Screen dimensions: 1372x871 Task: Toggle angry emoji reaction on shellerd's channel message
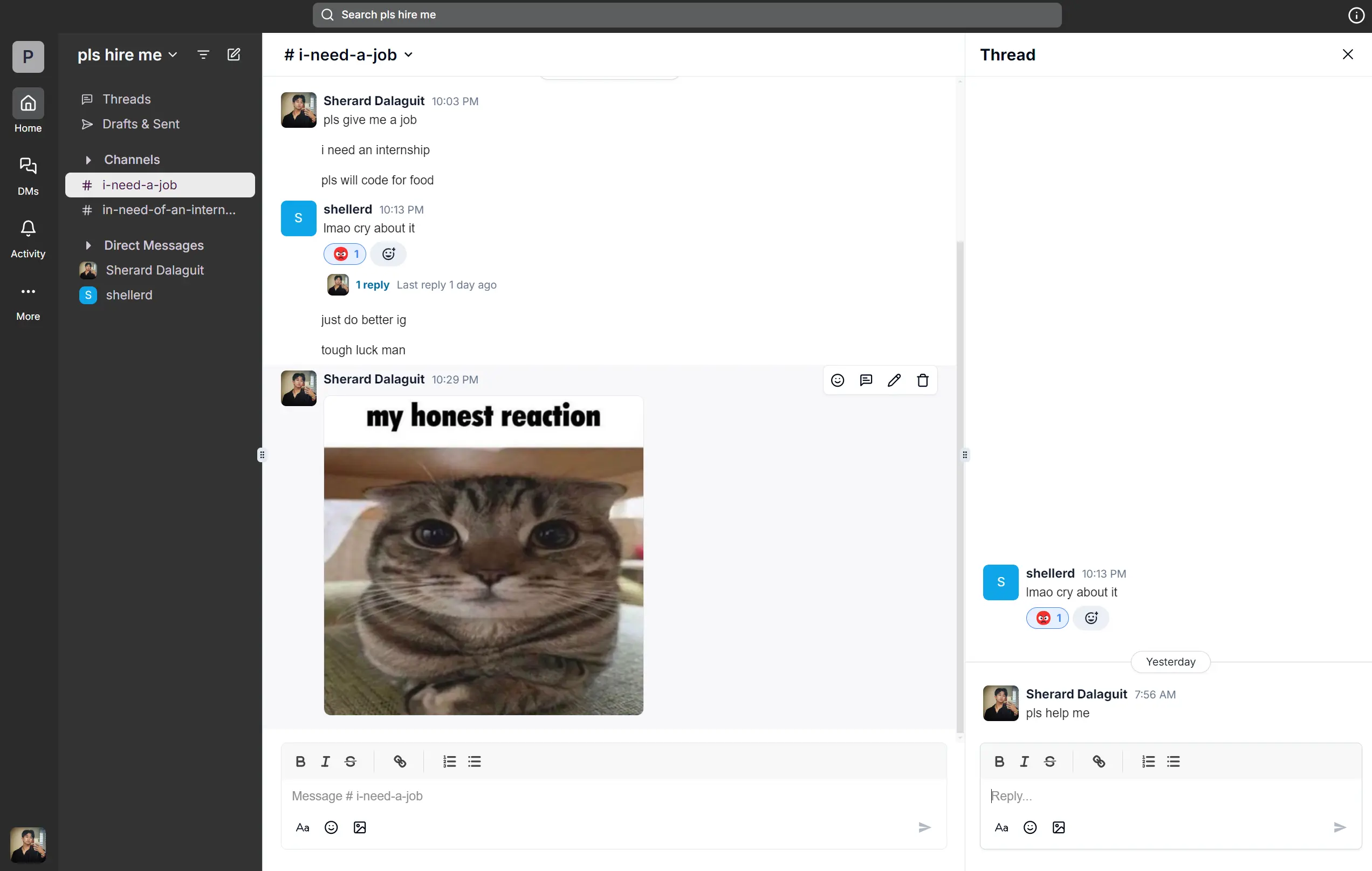point(345,254)
